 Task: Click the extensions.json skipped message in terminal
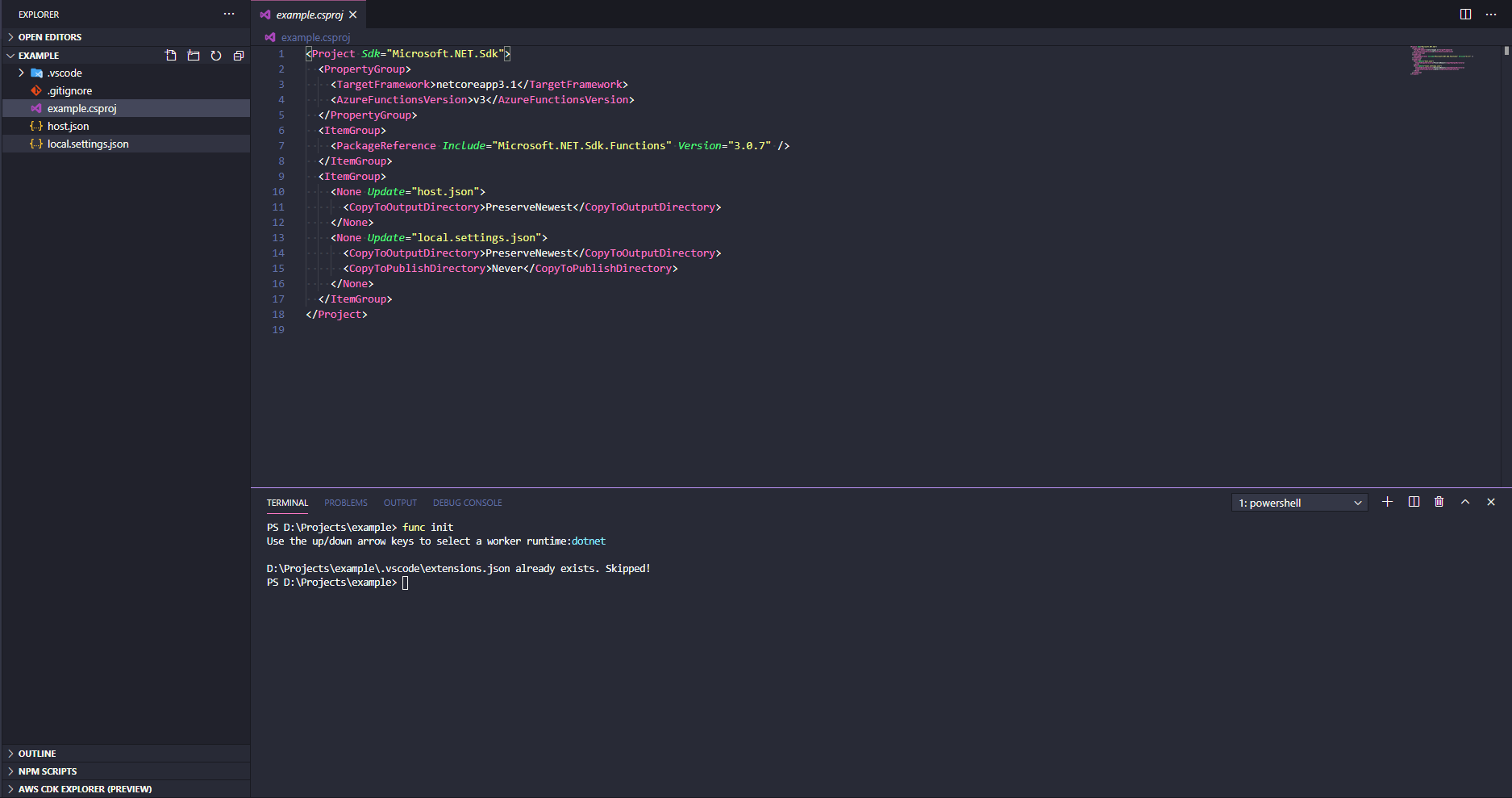point(458,569)
